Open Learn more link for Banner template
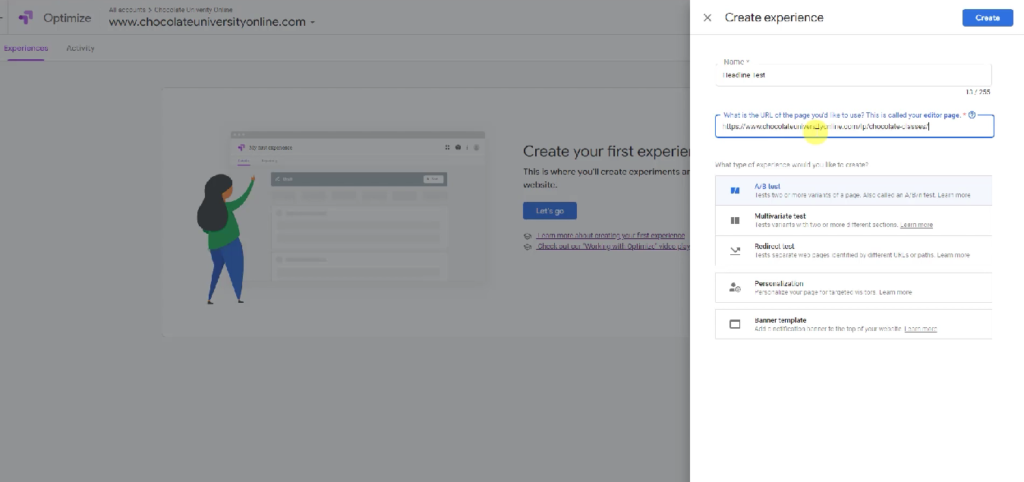The height and width of the screenshot is (482, 1024). pos(920,329)
